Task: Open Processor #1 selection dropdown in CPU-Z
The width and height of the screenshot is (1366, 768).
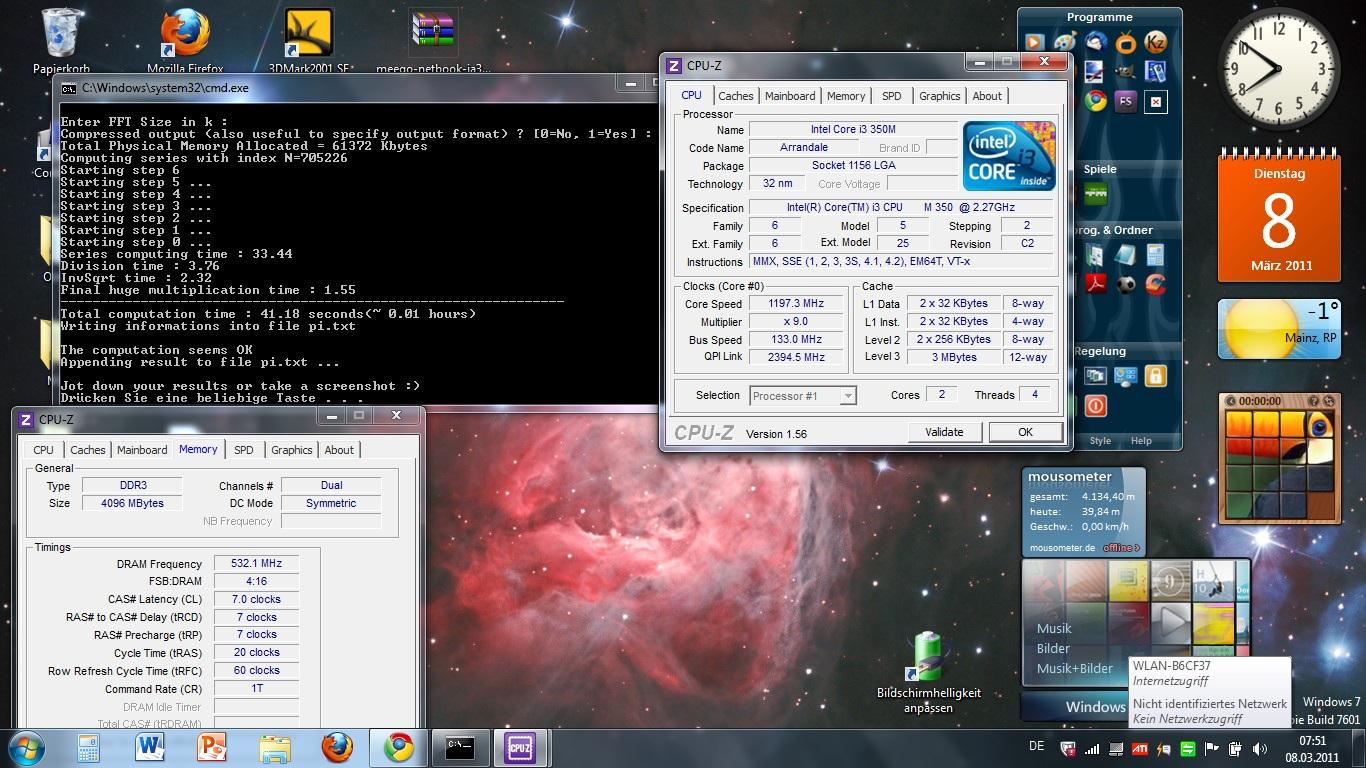Action: [x=803, y=395]
